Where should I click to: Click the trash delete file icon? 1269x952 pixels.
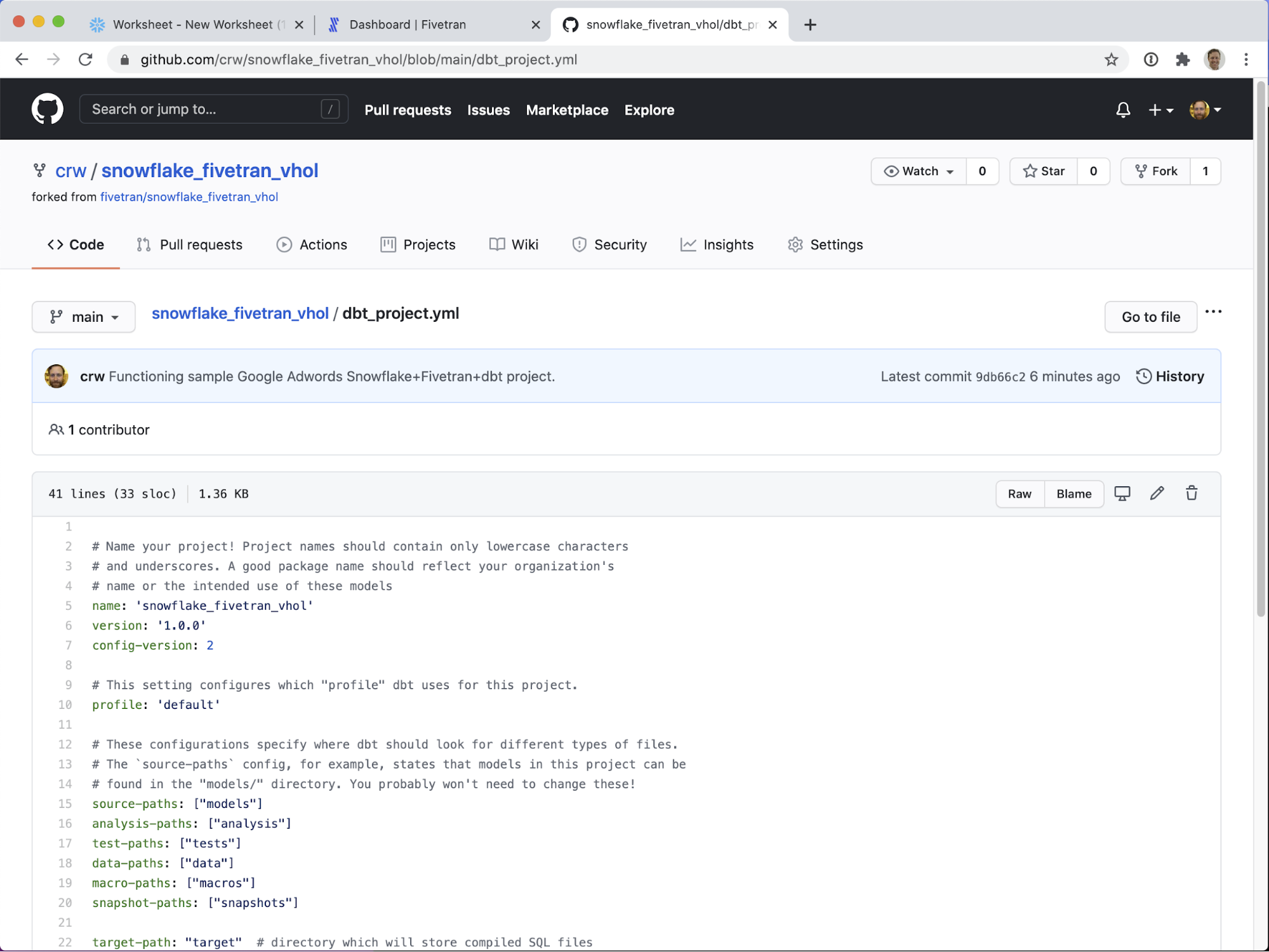1192,493
